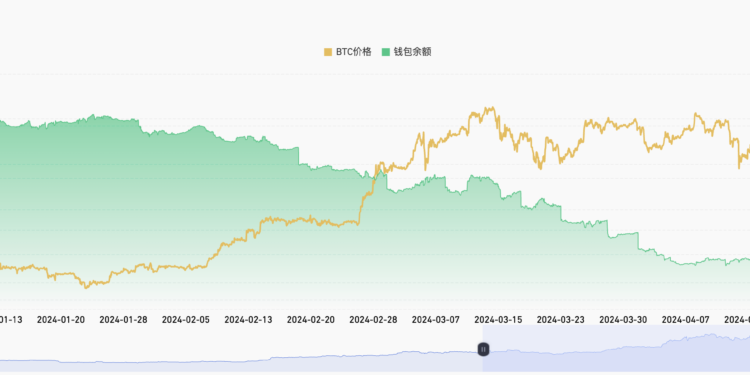Click the 2024-03-23 axis label
The height and width of the screenshot is (375, 750).
pos(561,320)
